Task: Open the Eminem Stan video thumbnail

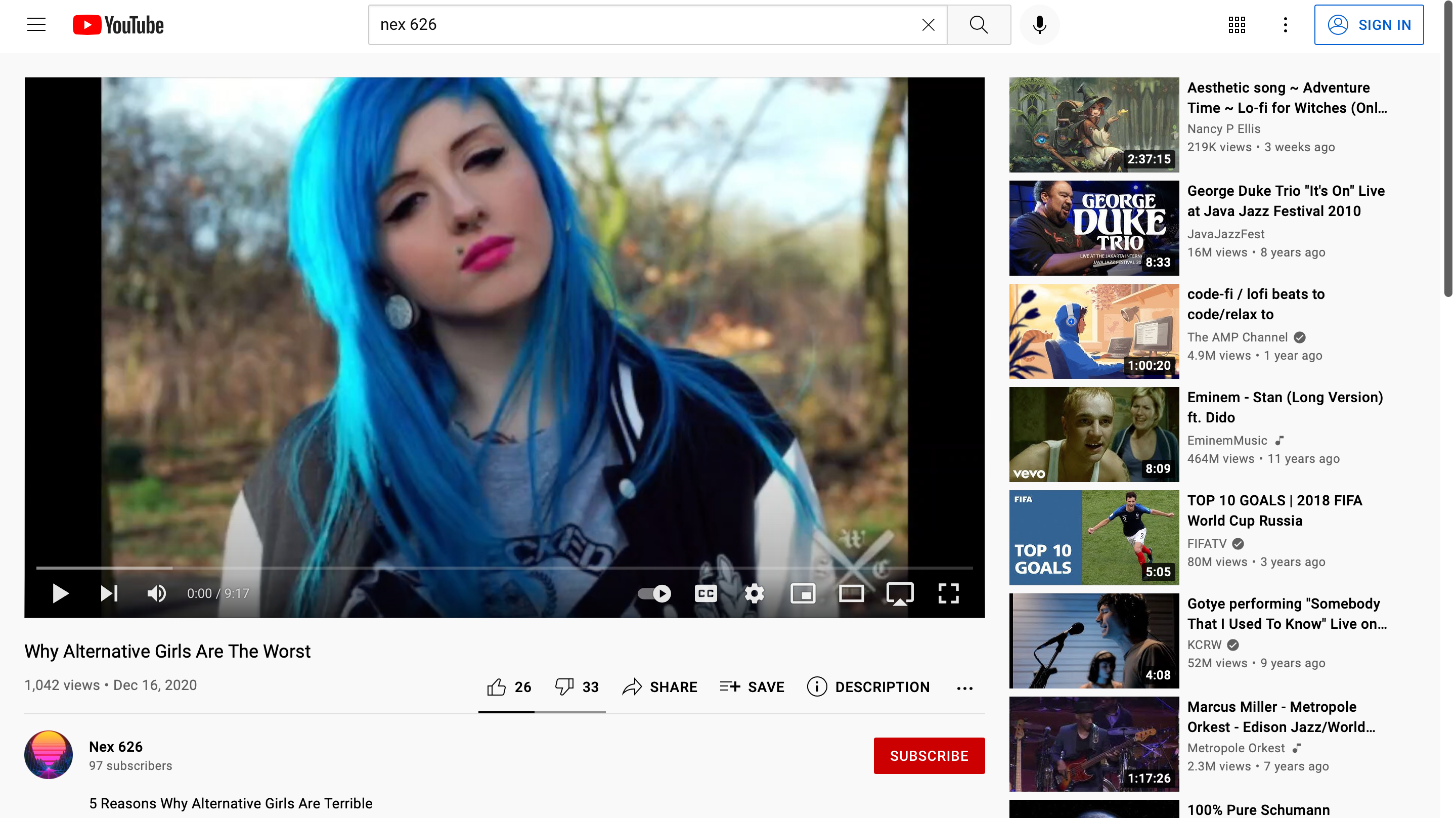Action: point(1094,434)
